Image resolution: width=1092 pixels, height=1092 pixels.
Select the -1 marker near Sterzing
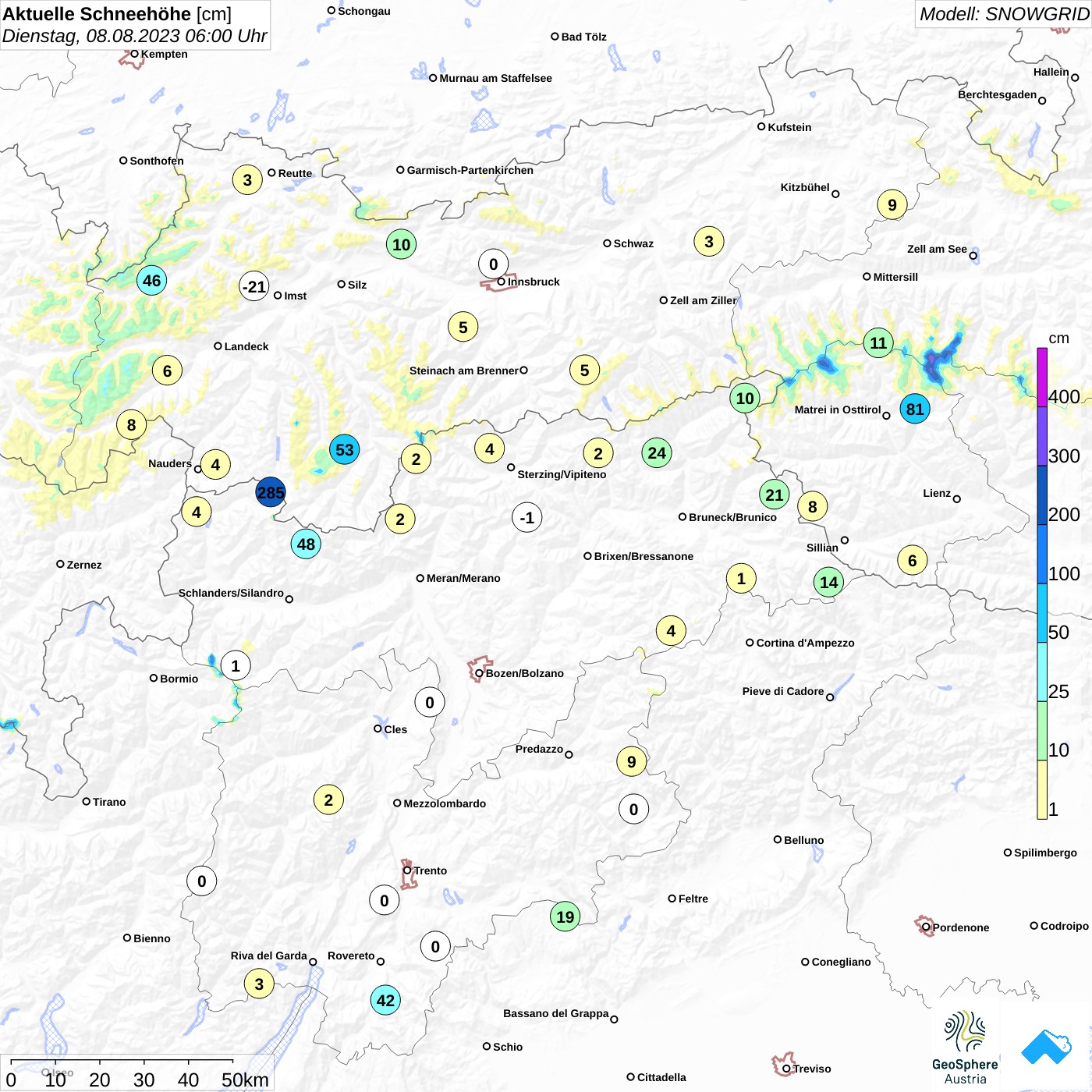click(527, 517)
